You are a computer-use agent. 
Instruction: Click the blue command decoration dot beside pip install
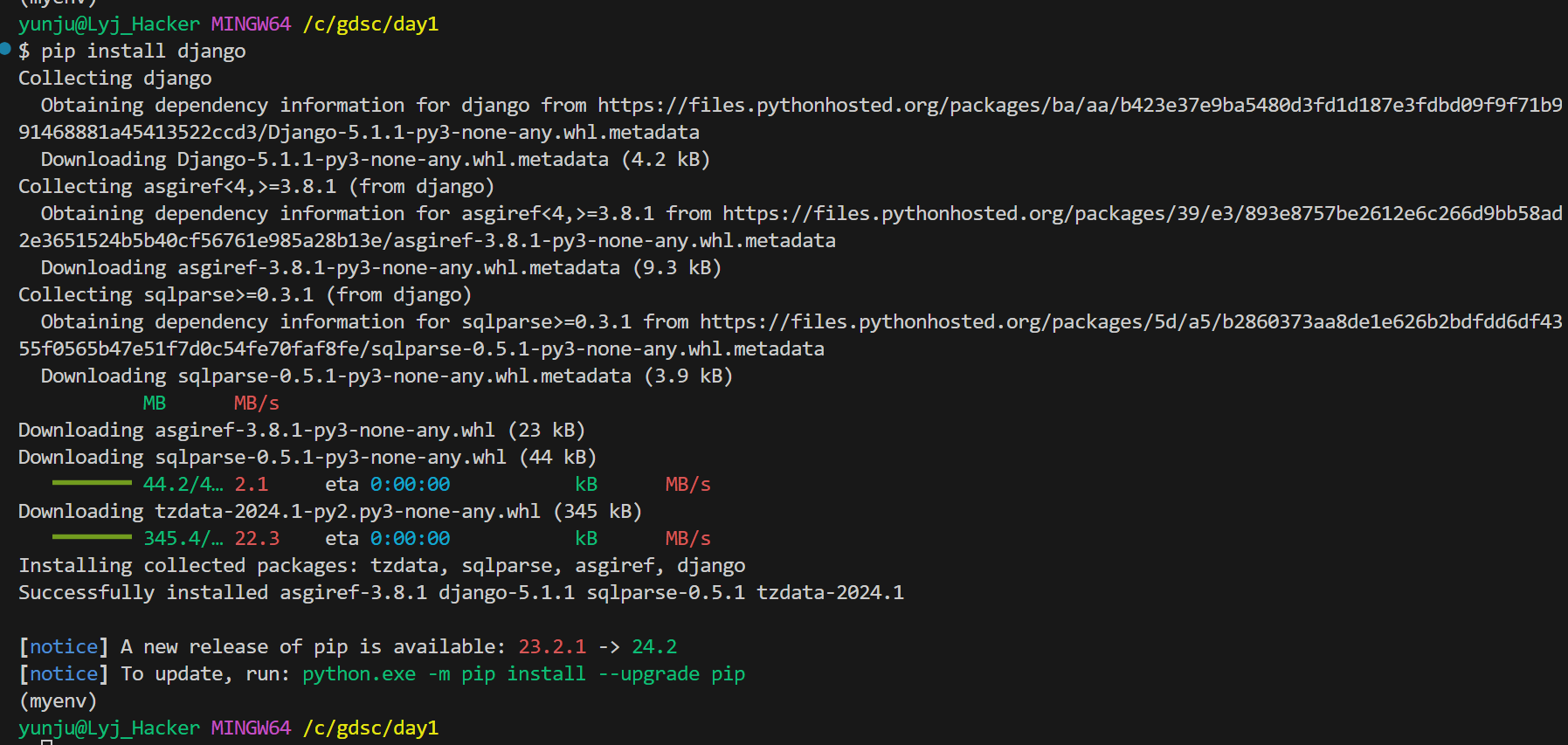pos(5,49)
